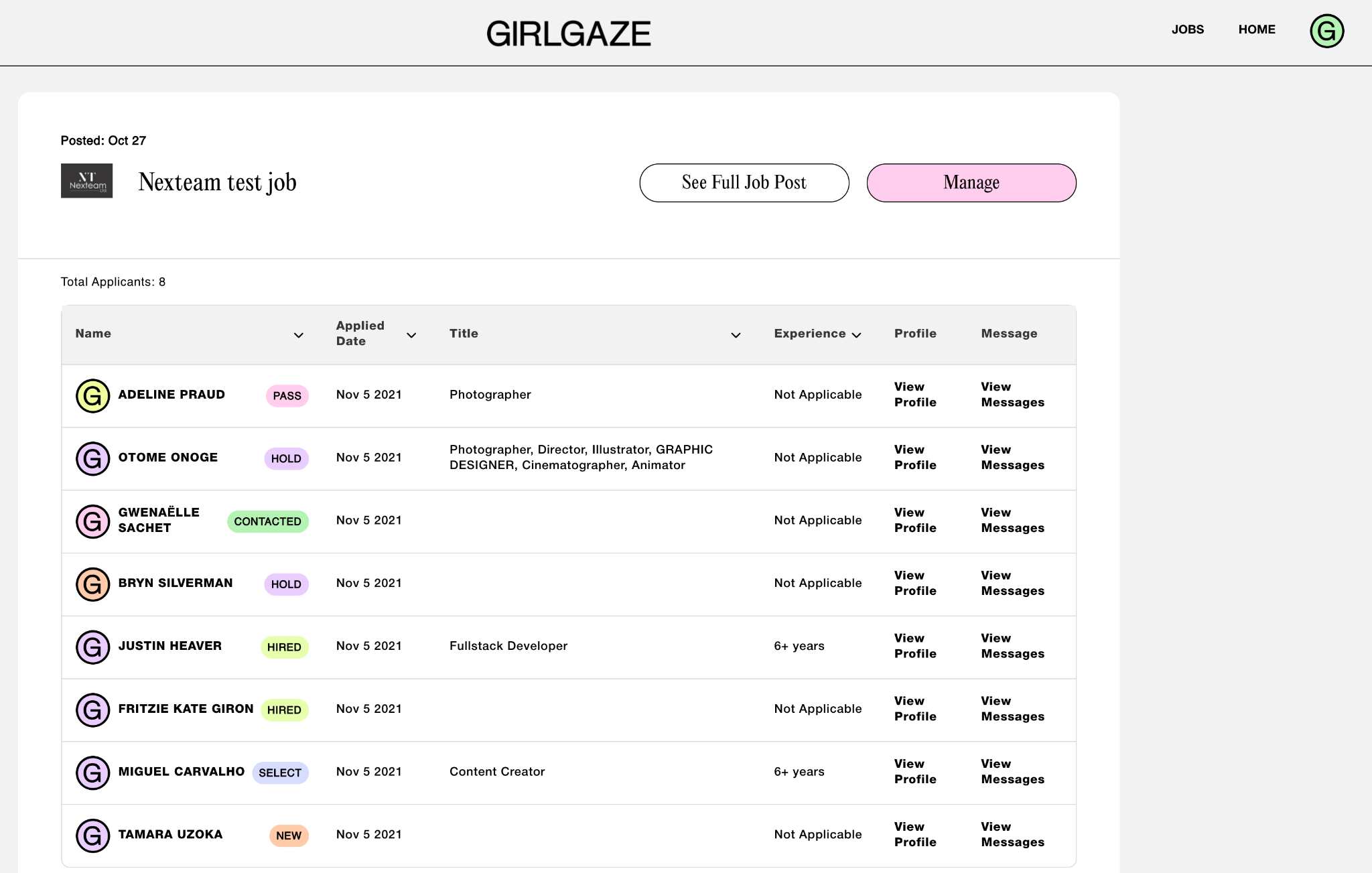View Messages of Miguel Carvalho
Image resolution: width=1372 pixels, height=873 pixels.
pos(1013,772)
